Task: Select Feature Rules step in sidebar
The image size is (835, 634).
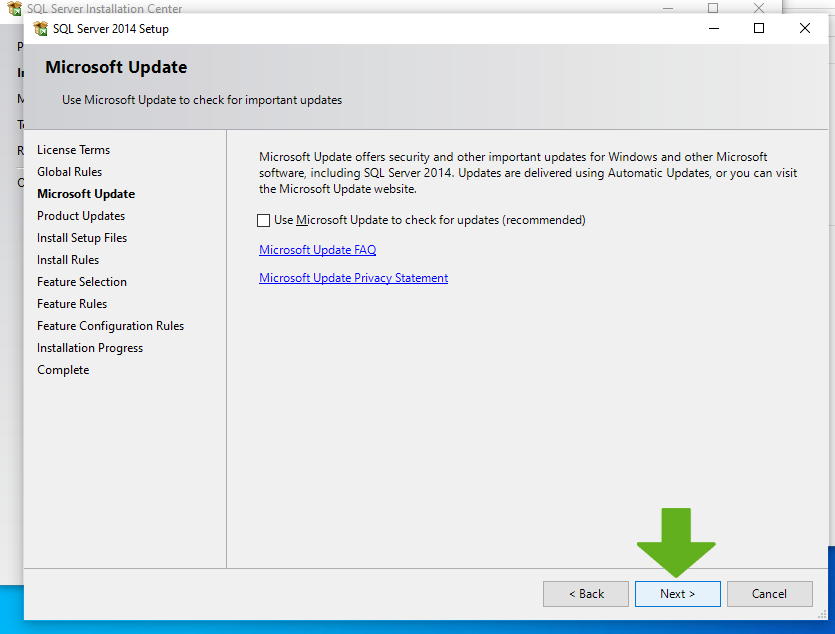Action: 72,304
